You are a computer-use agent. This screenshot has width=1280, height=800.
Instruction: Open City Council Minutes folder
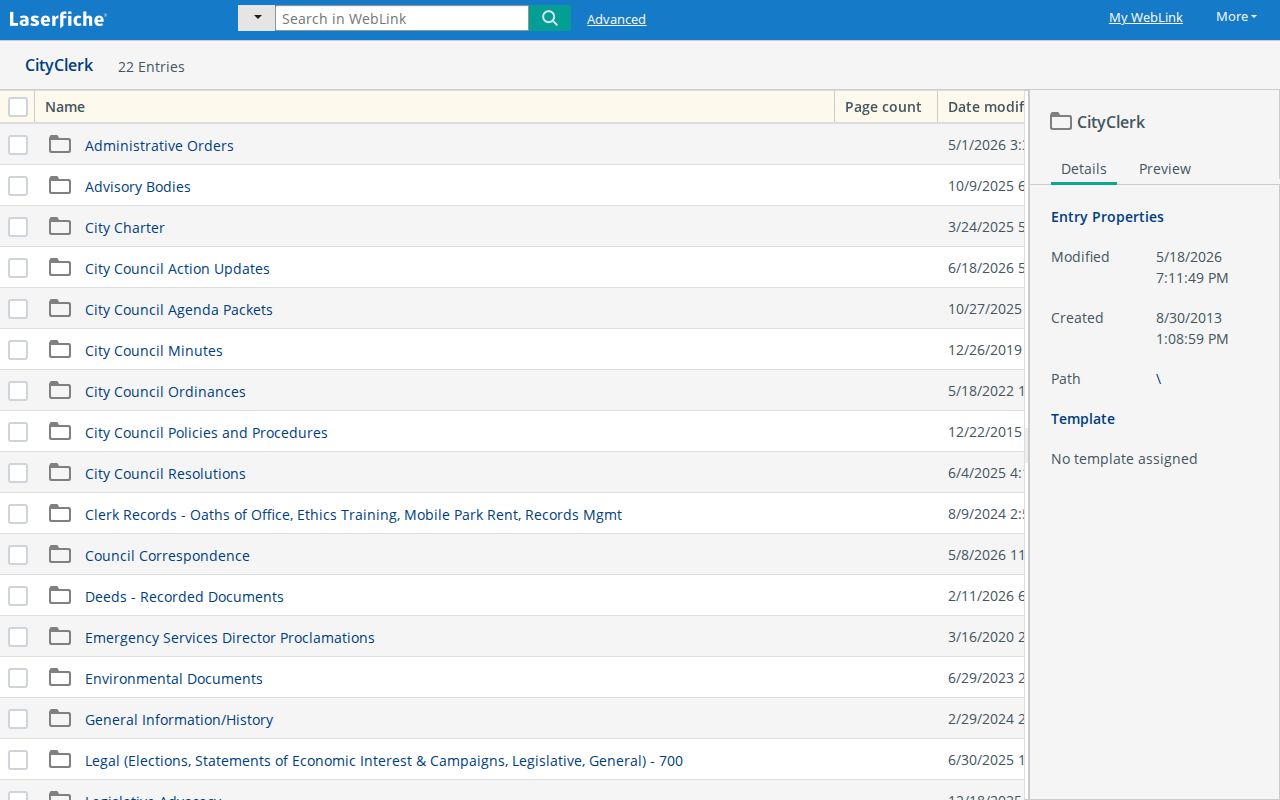154,351
